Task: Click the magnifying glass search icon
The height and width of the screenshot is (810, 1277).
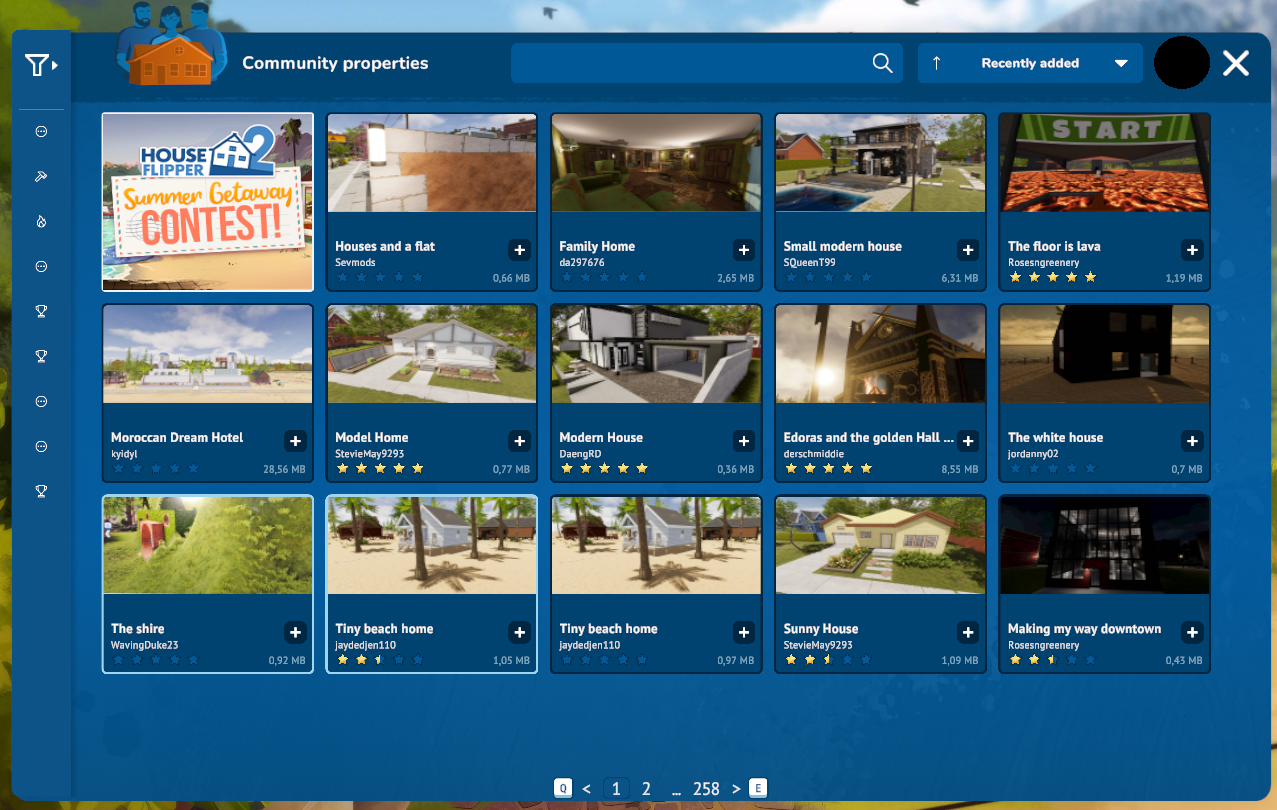Action: tap(882, 63)
